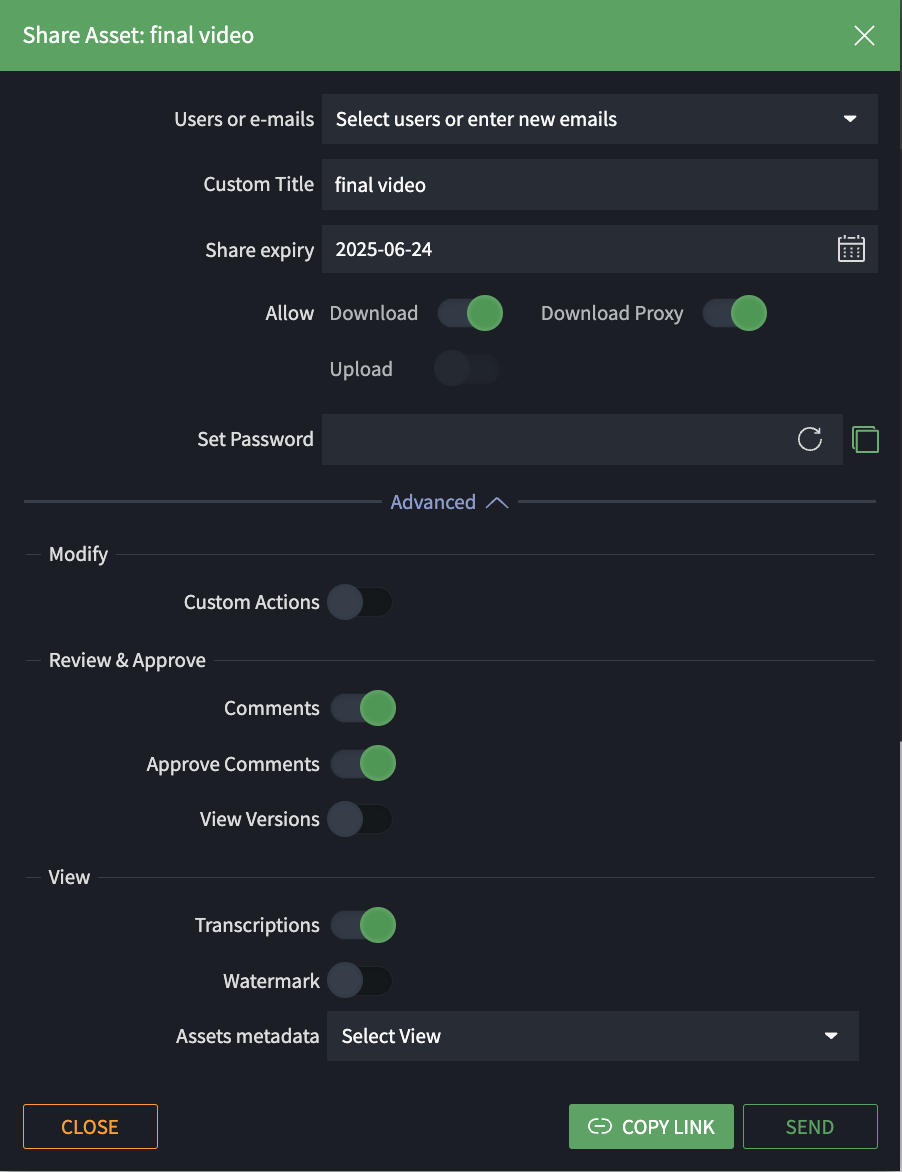Click the Review & Approve section label
Image resolution: width=902 pixels, height=1172 pixels.
pyautogui.click(x=127, y=660)
